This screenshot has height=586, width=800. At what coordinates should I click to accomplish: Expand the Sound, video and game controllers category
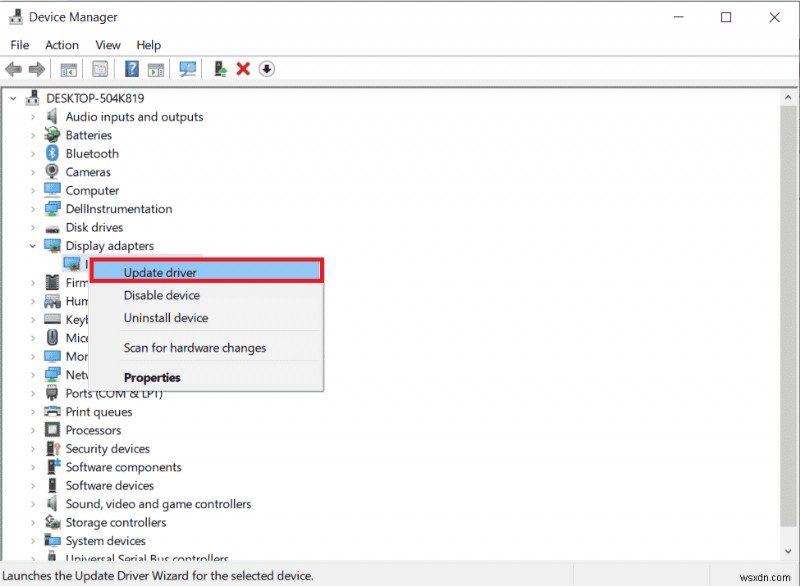32,504
